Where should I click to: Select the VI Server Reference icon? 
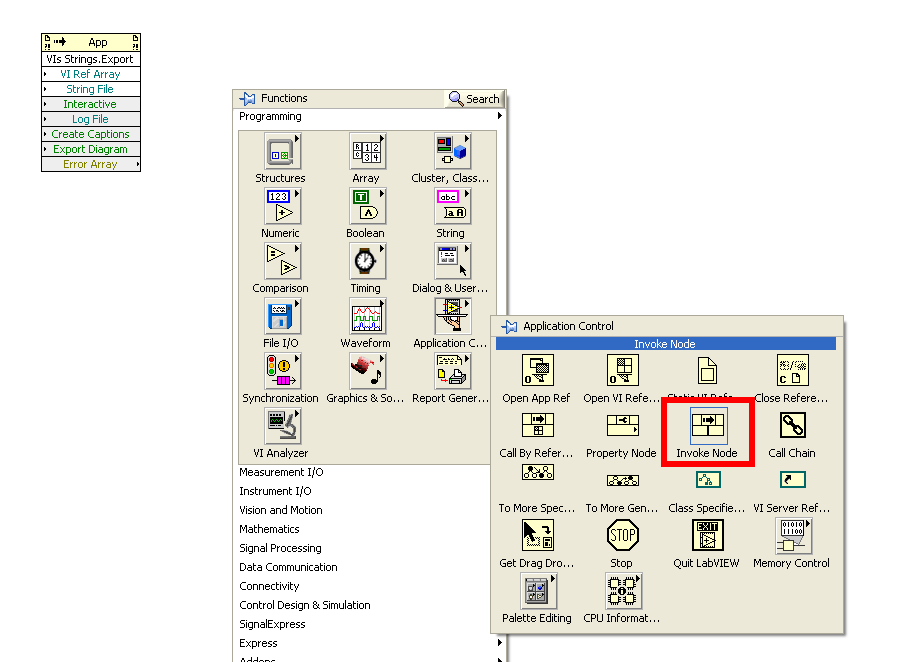[x=792, y=479]
